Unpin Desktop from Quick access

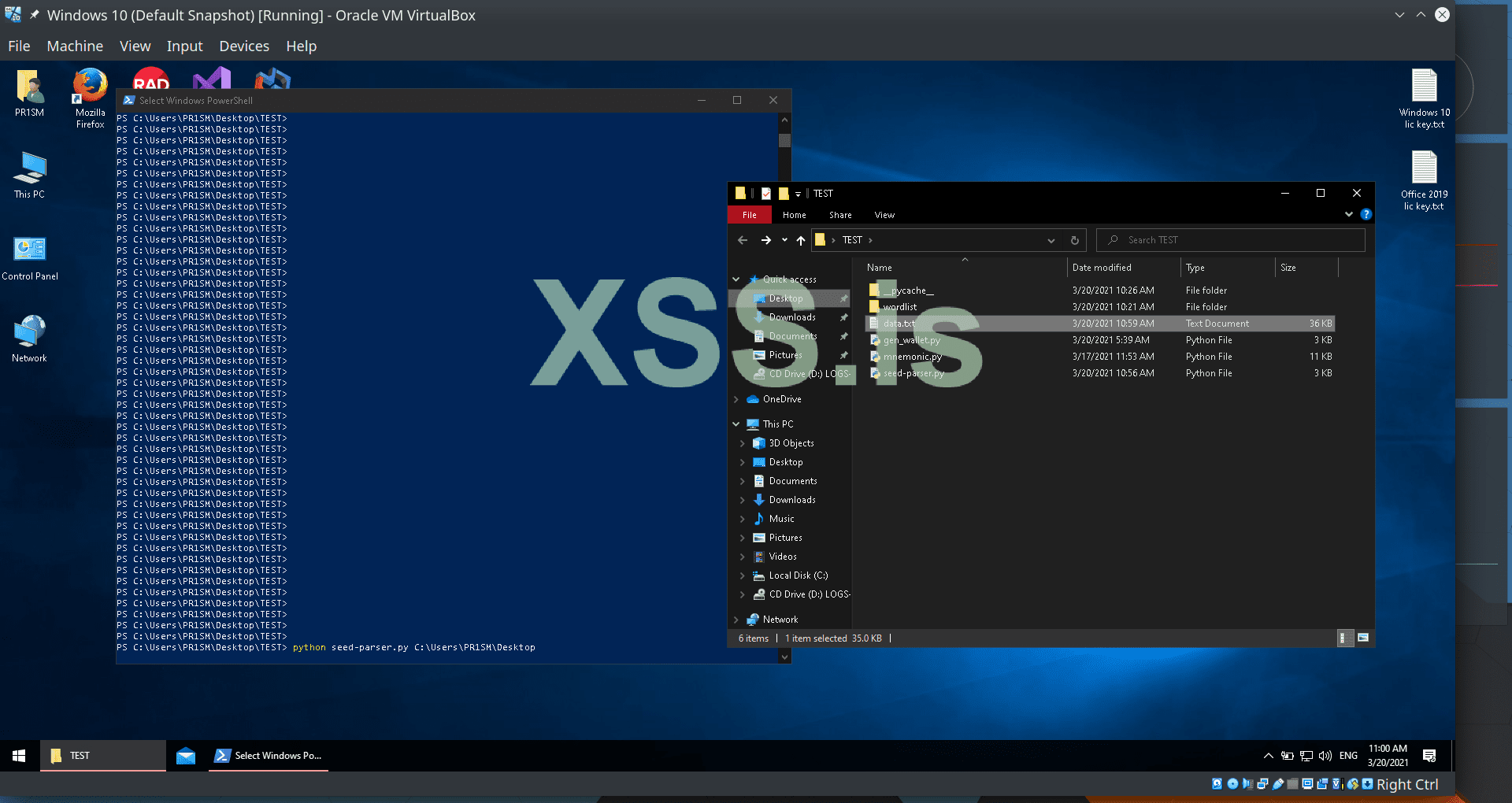[x=843, y=298]
